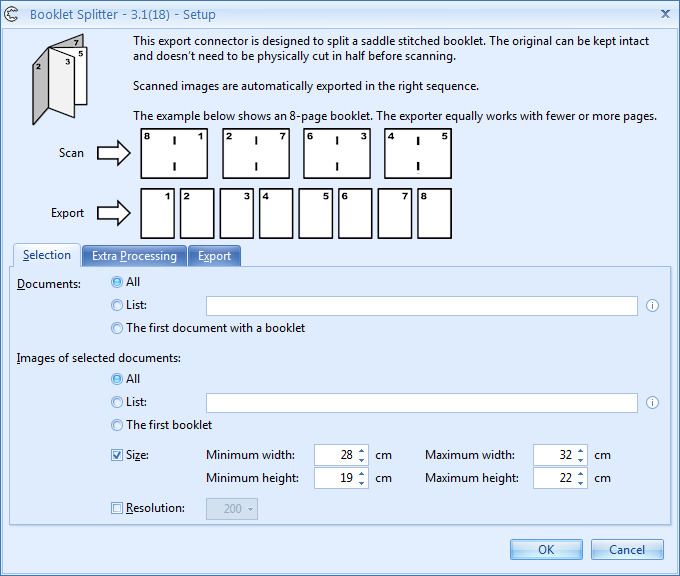Close the Booklet Splitter setup dialog
Image resolution: width=680 pixels, height=576 pixels.
(665, 14)
